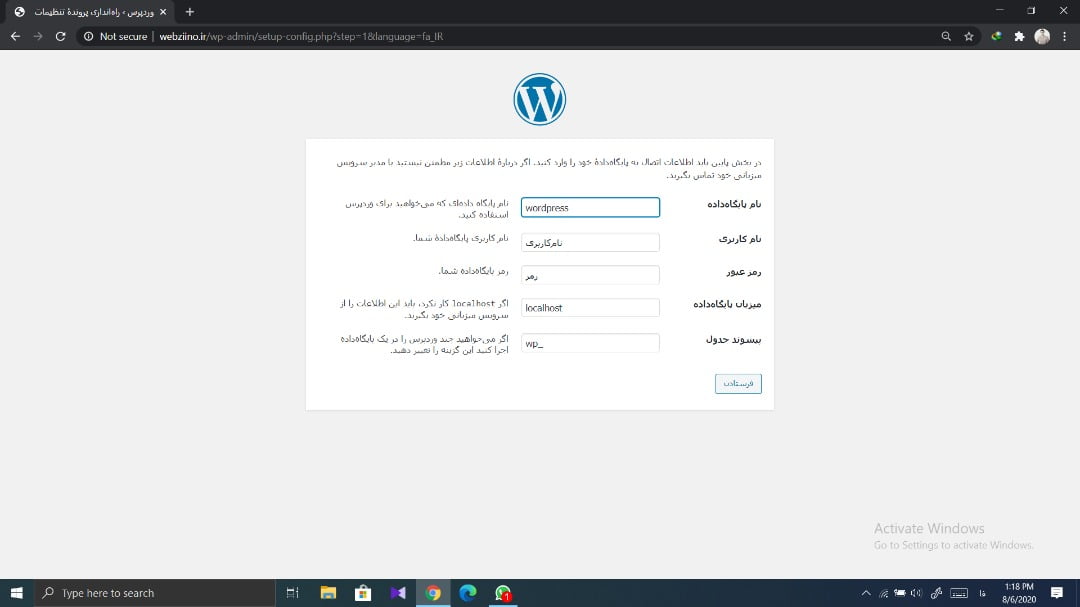Image resolution: width=1080 pixels, height=607 pixels.
Task: Click the Chrome icon on the taskbar
Action: tap(433, 593)
